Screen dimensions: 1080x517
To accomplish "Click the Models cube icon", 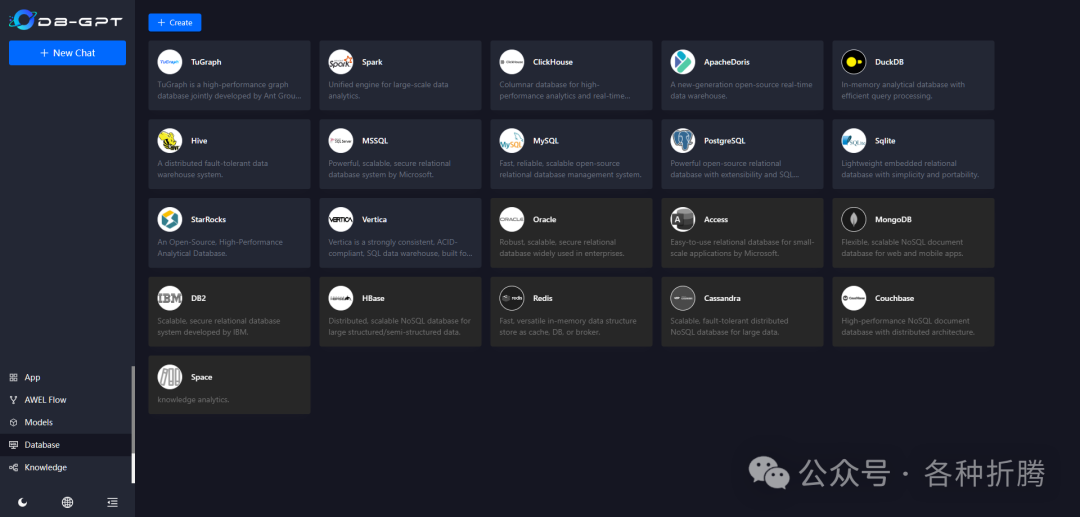I will pos(13,422).
